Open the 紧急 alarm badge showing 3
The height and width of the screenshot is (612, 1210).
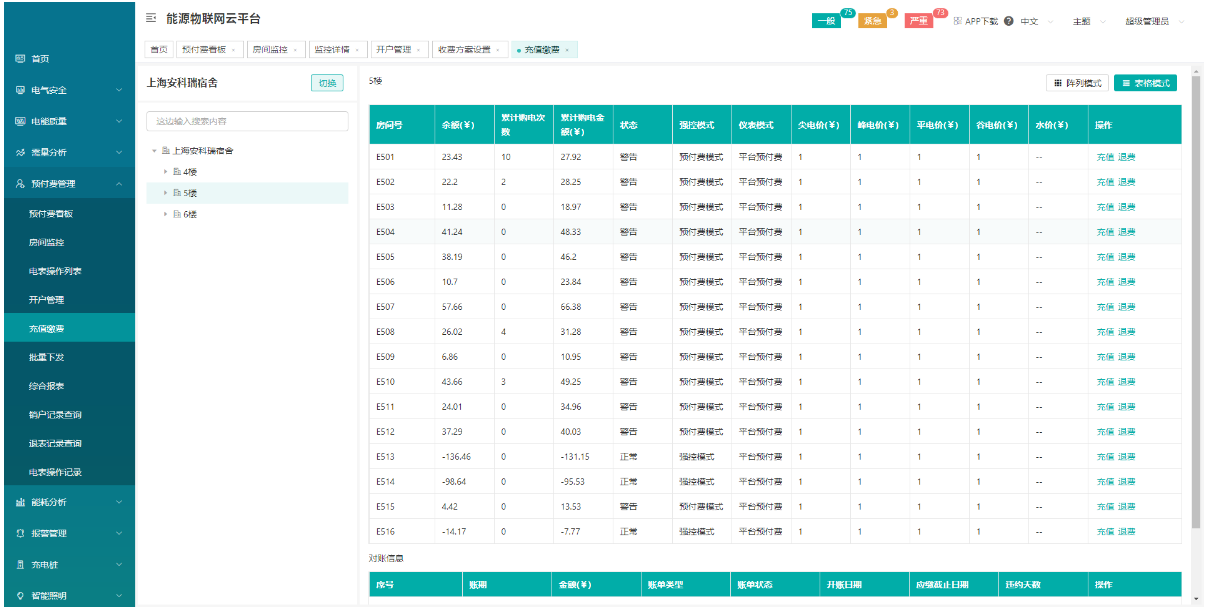point(871,22)
